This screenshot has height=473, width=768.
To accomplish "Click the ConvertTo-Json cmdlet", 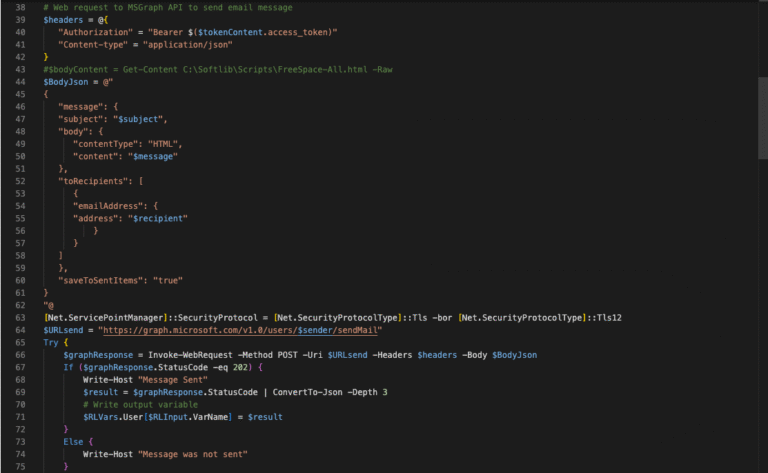I will [x=296, y=391].
